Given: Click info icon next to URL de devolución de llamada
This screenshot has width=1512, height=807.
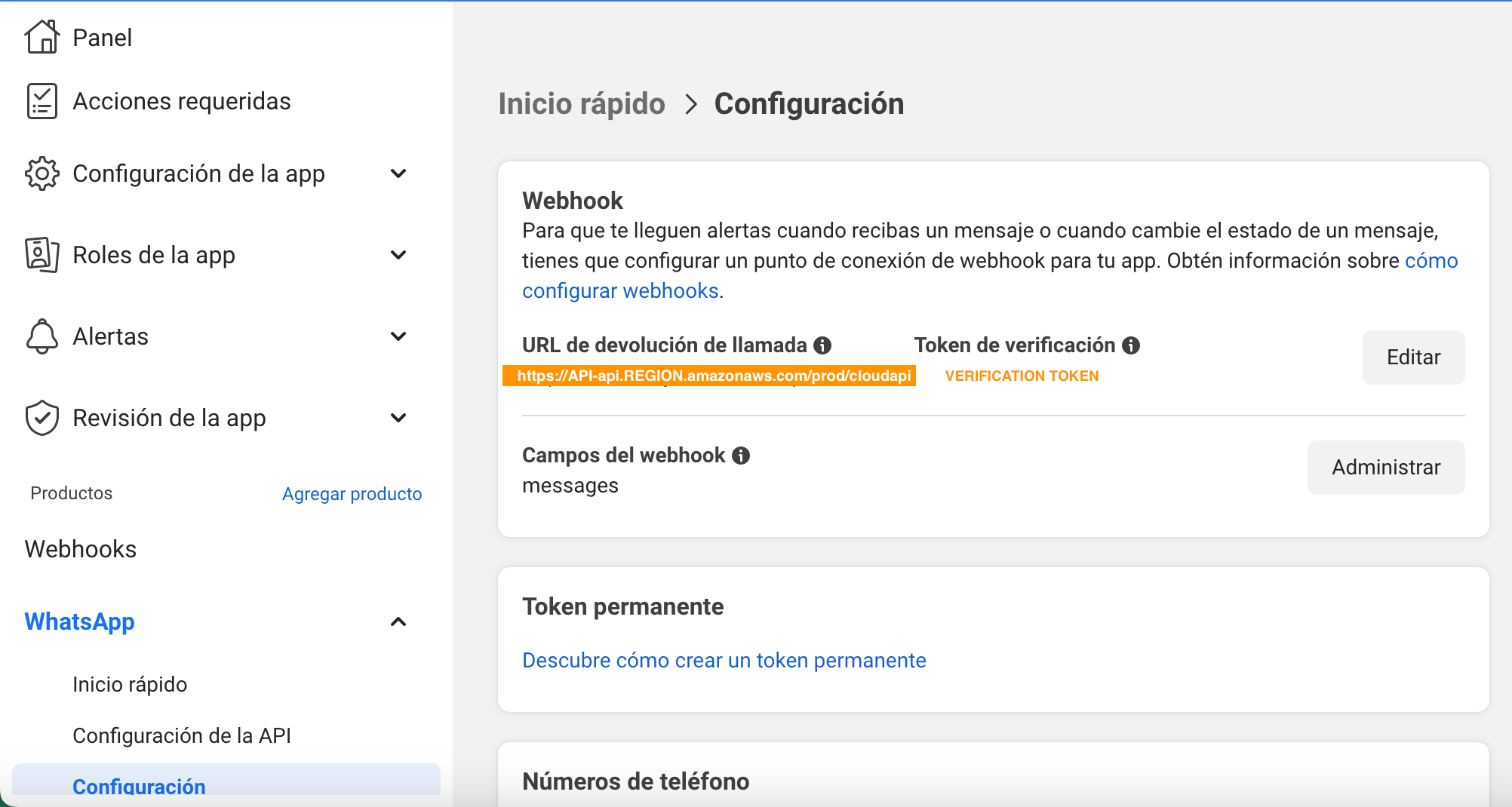Looking at the screenshot, I should [822, 345].
